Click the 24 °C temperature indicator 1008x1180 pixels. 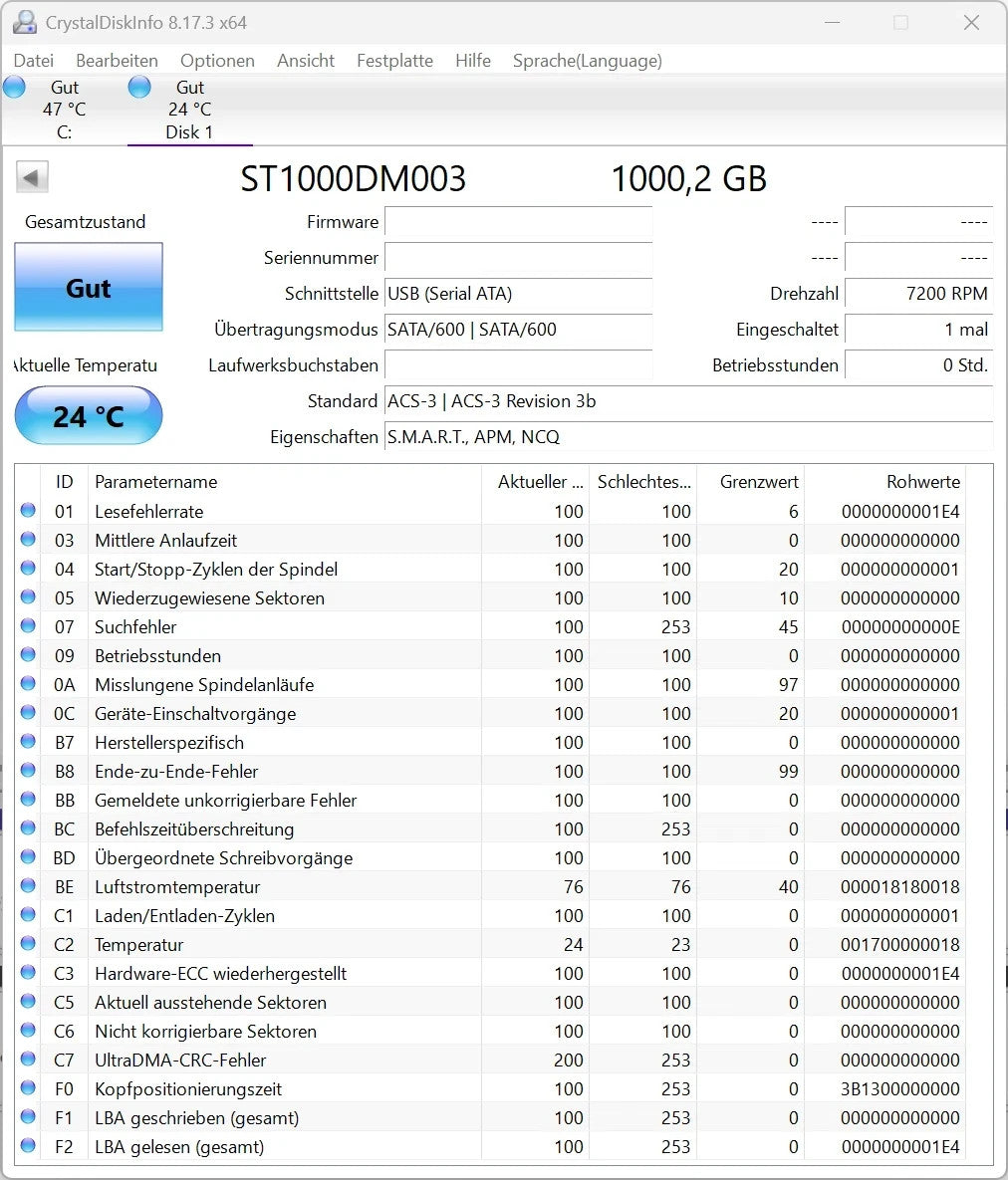88,415
